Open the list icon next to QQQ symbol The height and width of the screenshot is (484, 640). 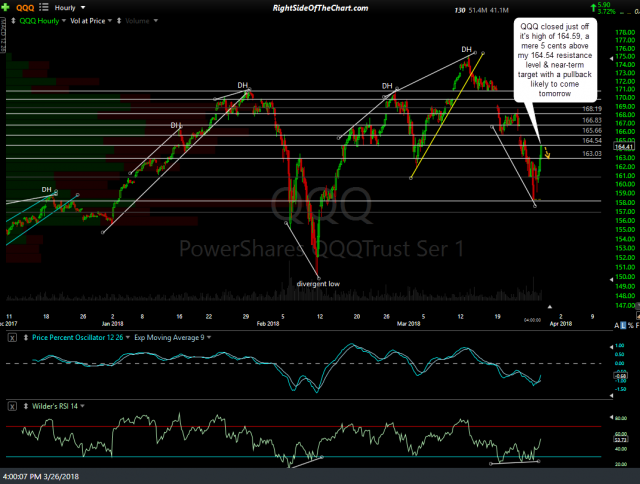43,7
